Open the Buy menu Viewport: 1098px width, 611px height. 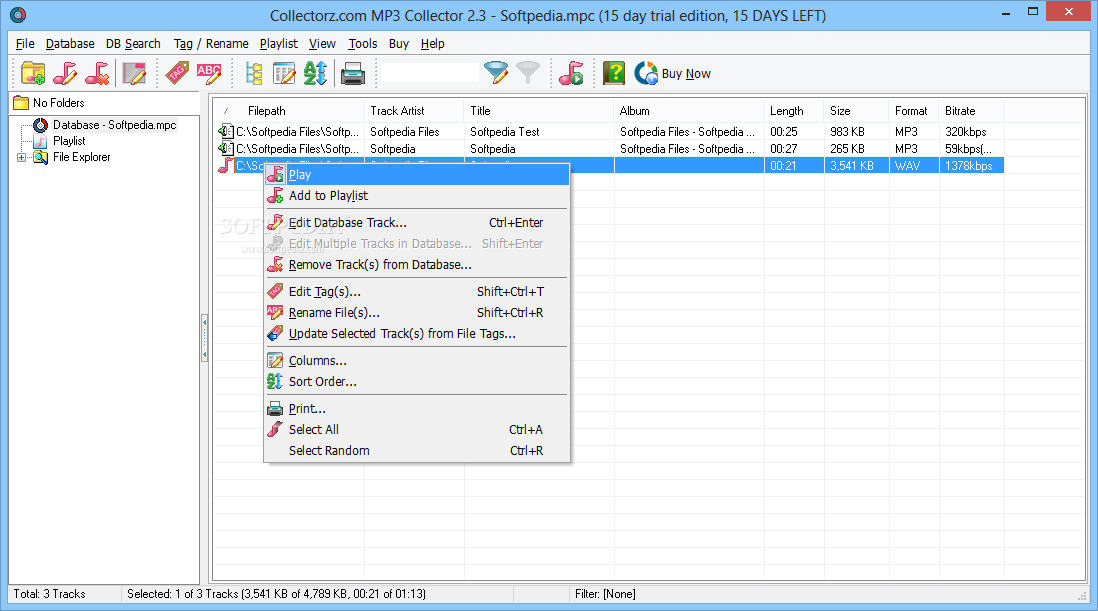tap(399, 43)
